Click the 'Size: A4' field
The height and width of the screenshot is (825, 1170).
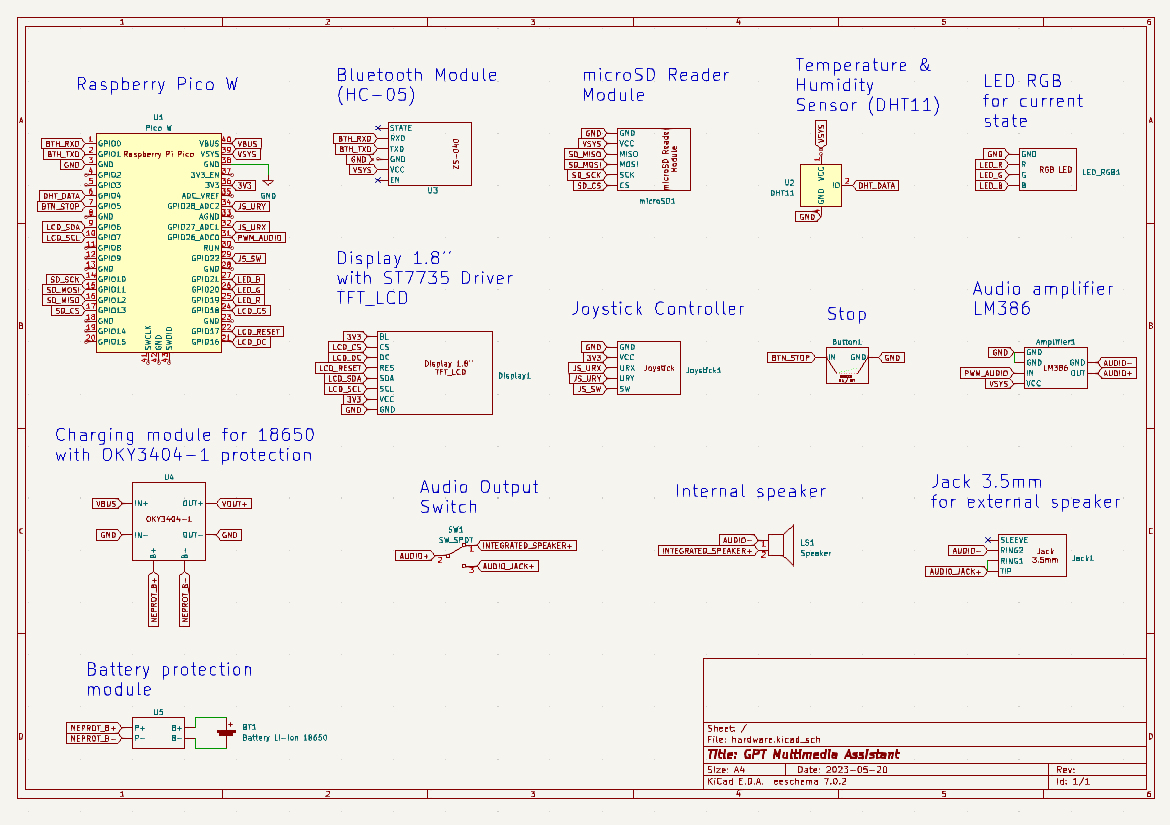pyautogui.click(x=726, y=770)
